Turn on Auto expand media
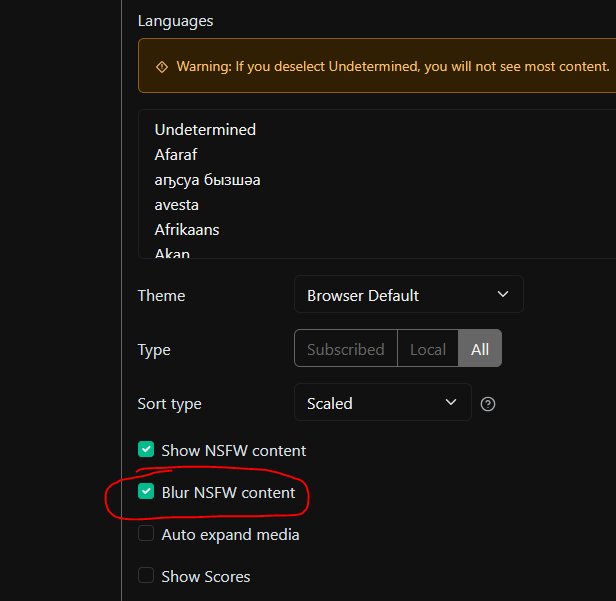Image resolution: width=616 pixels, height=601 pixels. 146,534
